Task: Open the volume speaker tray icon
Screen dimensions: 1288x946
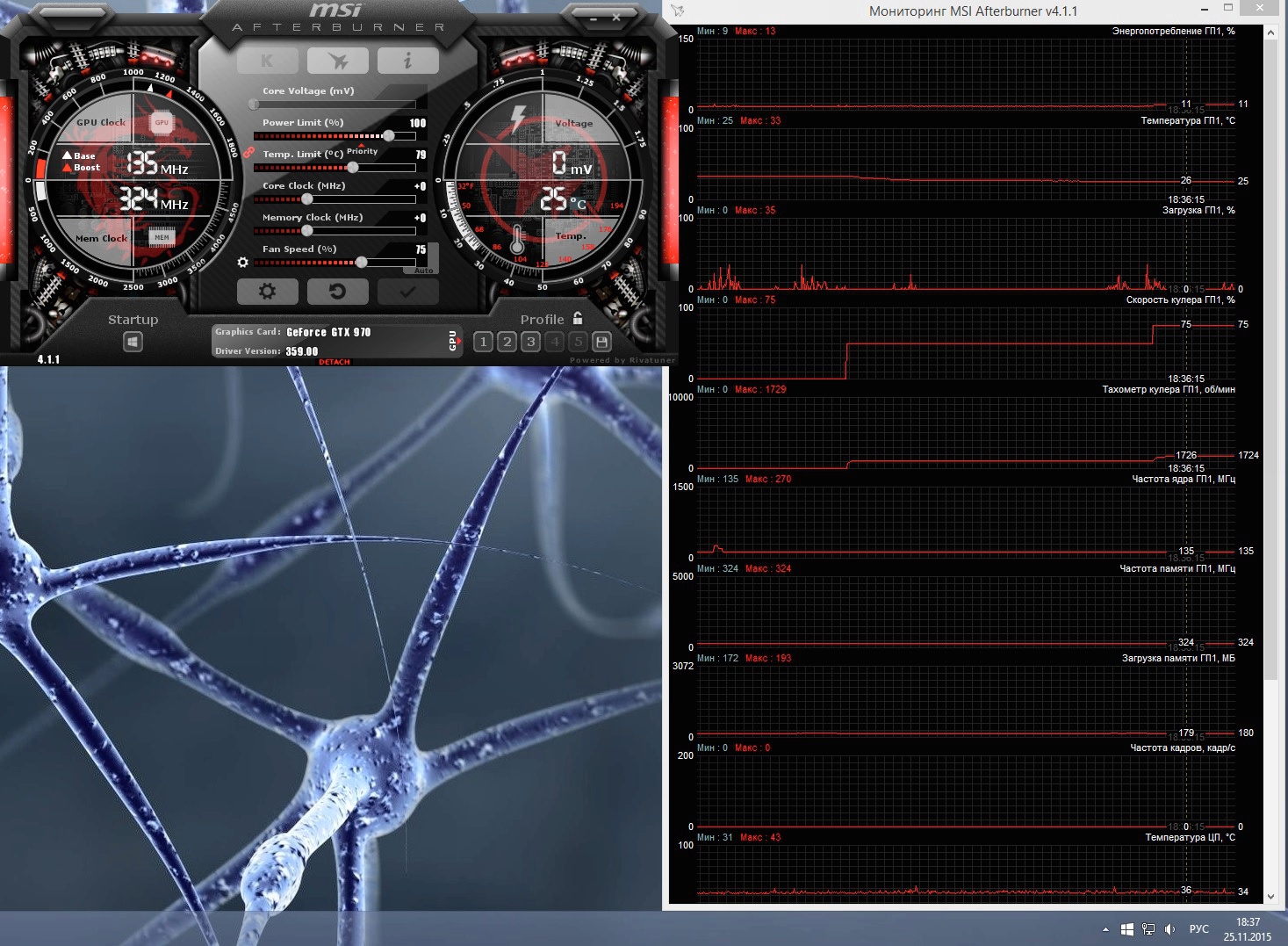Action: pyautogui.click(x=1169, y=929)
